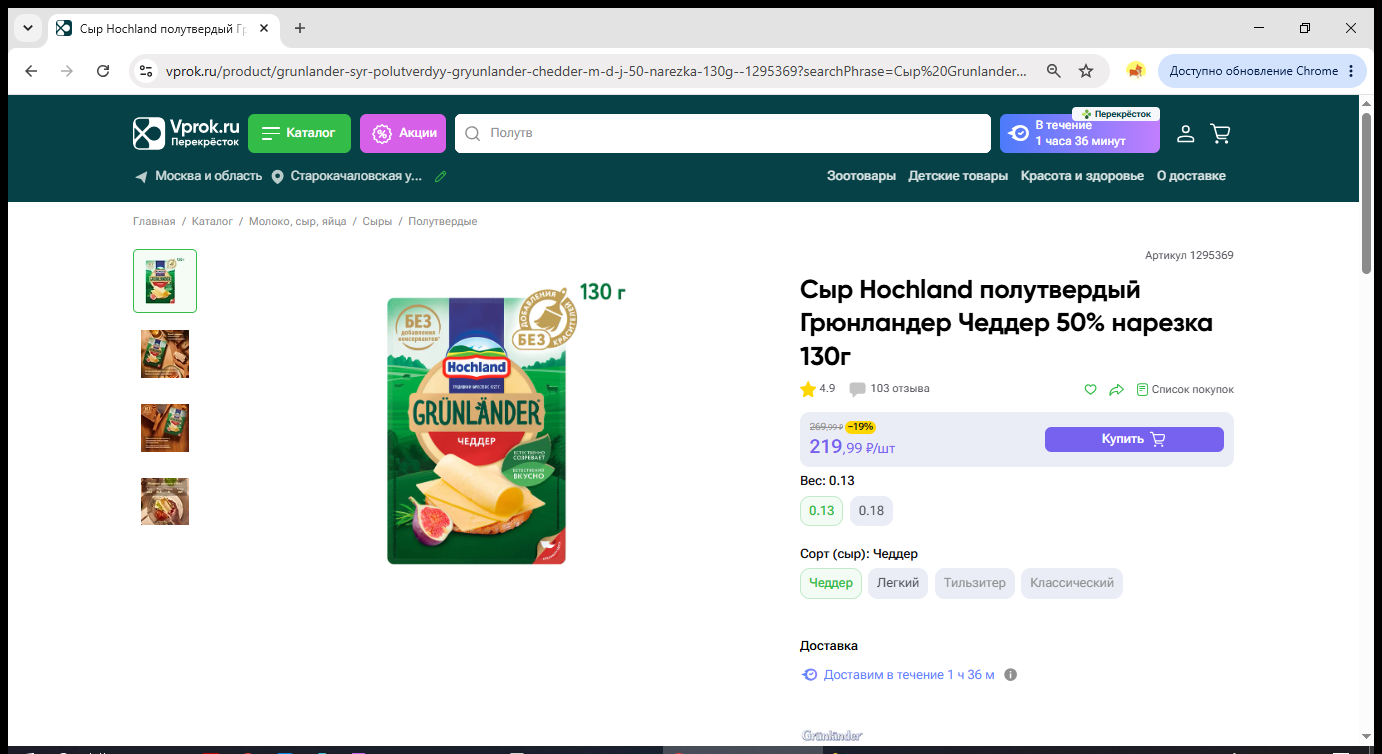Screen dimensions: 1382x754
Task: Reload the current page
Action: click(x=103, y=71)
